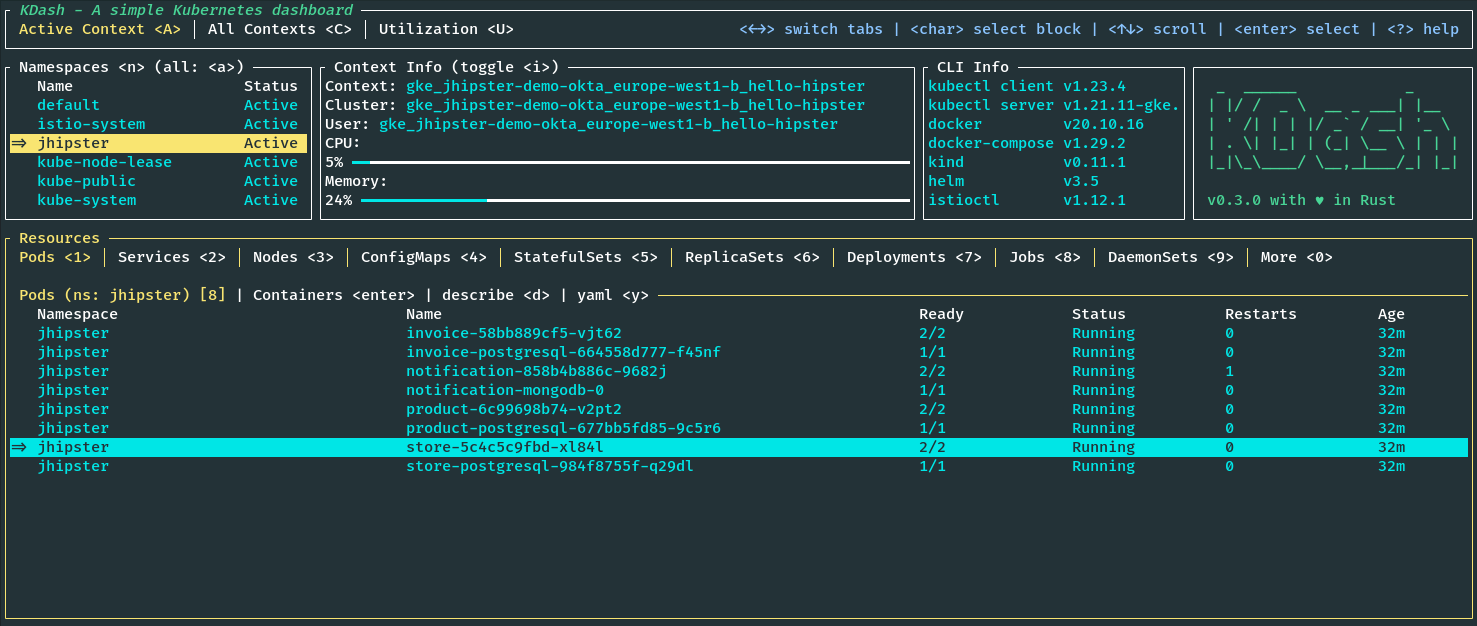Expand the More resources menu

1296,257
